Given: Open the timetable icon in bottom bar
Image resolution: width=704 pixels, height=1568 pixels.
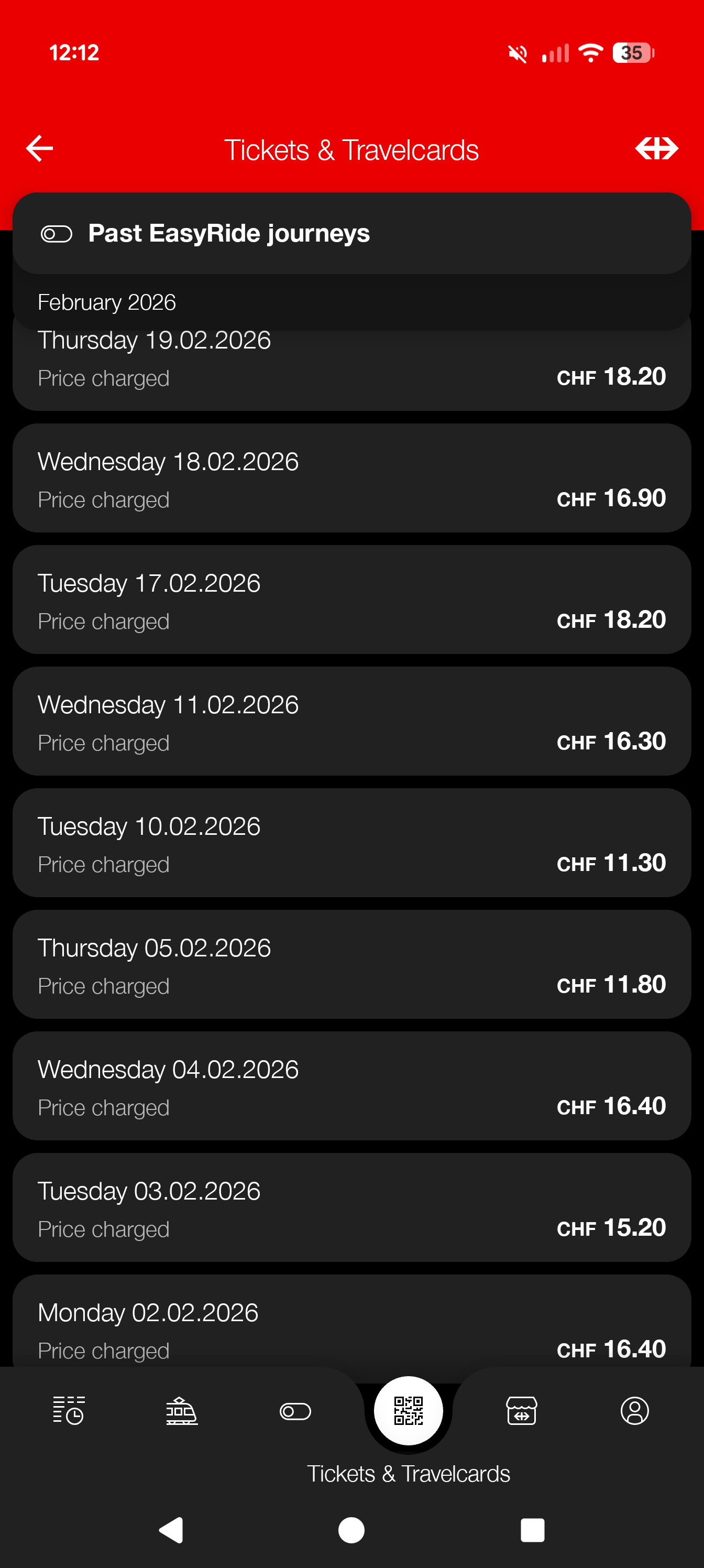Looking at the screenshot, I should tap(68, 1410).
